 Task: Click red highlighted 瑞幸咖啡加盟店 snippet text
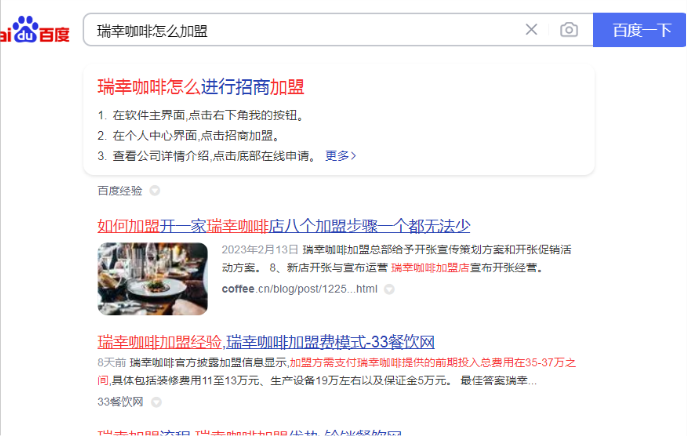coord(430,267)
